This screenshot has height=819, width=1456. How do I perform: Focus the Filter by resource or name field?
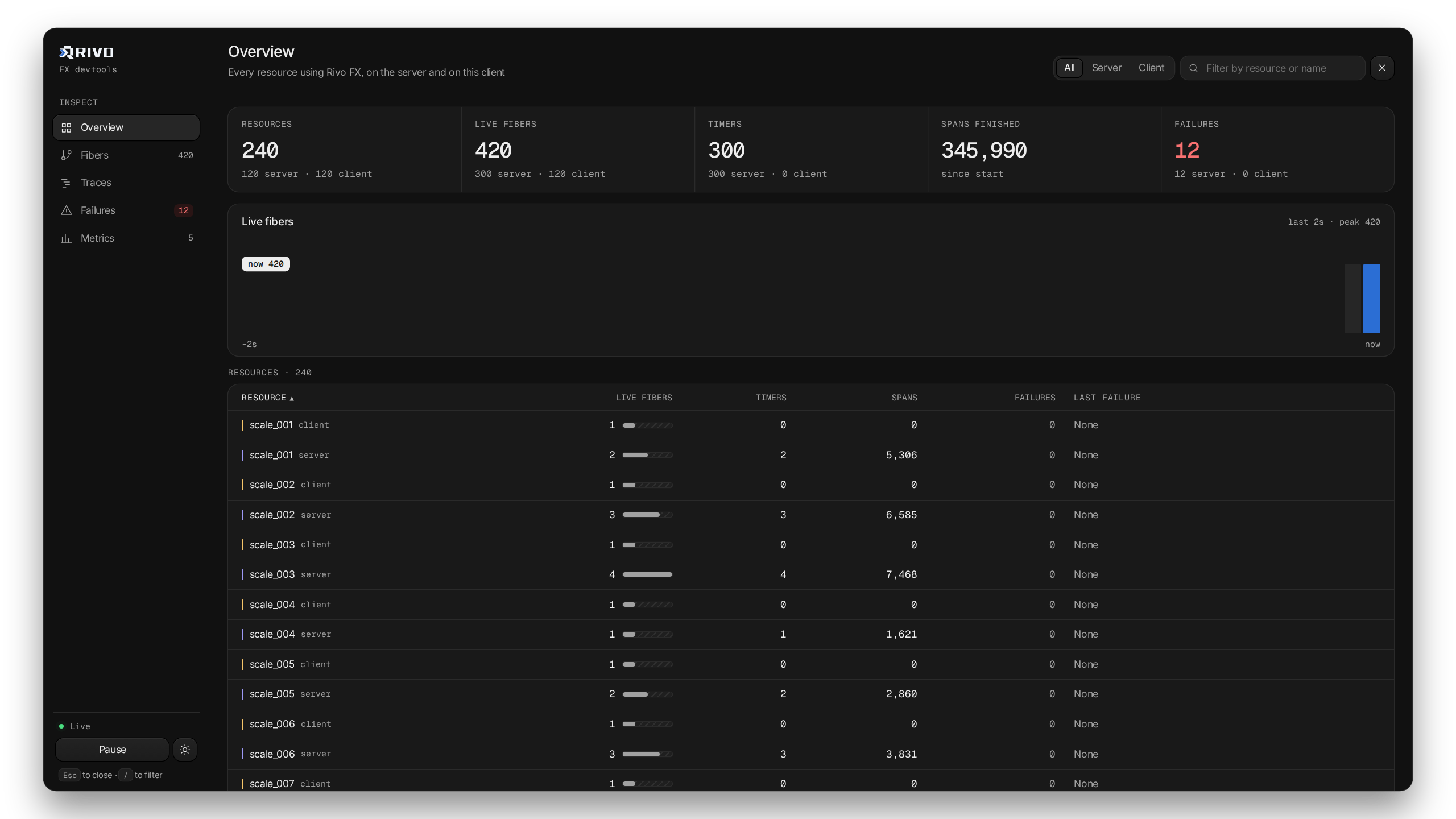point(1273,68)
